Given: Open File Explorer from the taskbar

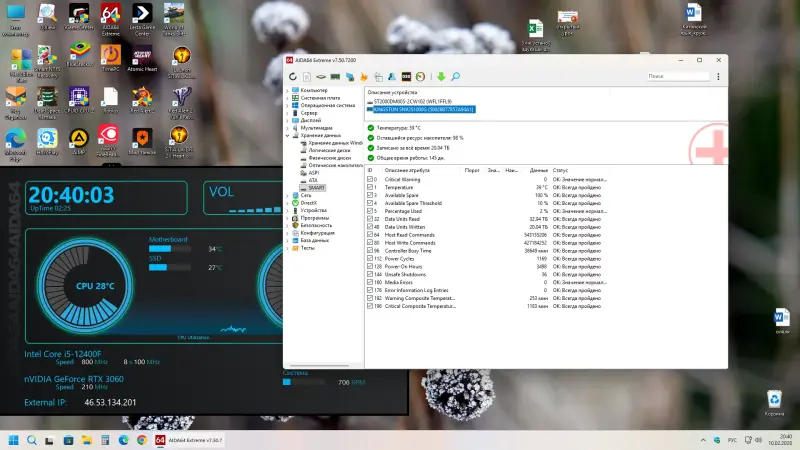Looking at the screenshot, I should (x=87, y=440).
